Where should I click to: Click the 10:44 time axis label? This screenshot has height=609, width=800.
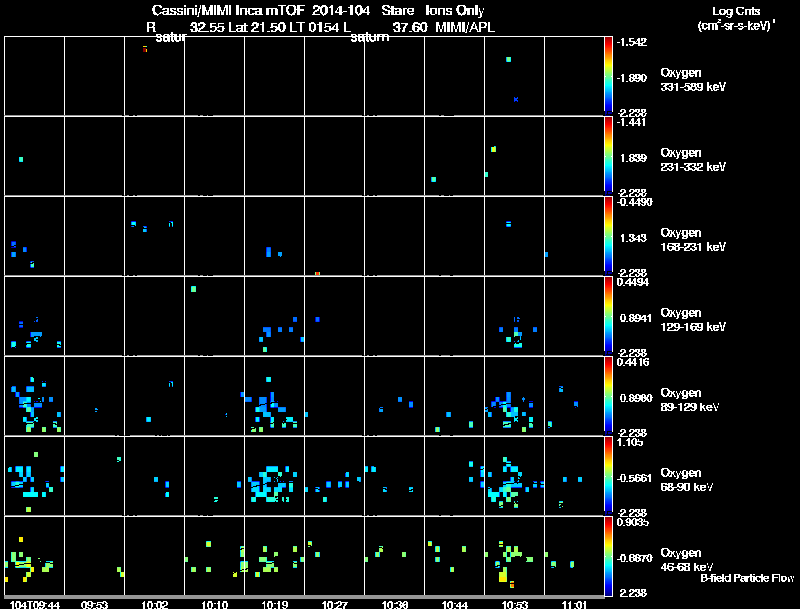tap(455, 605)
